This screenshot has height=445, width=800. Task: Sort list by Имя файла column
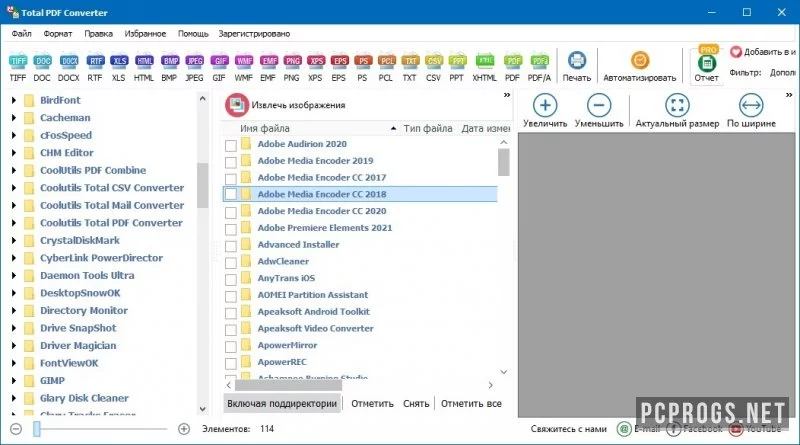click(x=265, y=129)
